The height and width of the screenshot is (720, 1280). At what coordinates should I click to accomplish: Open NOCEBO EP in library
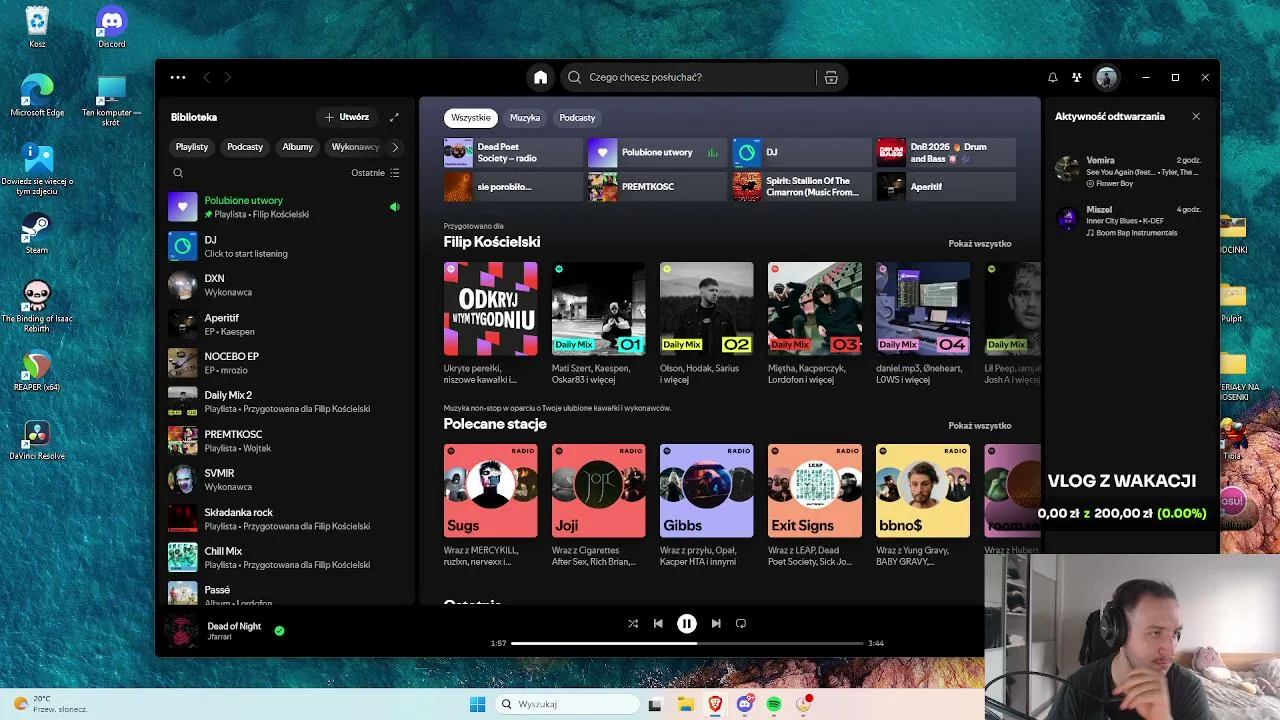point(285,363)
